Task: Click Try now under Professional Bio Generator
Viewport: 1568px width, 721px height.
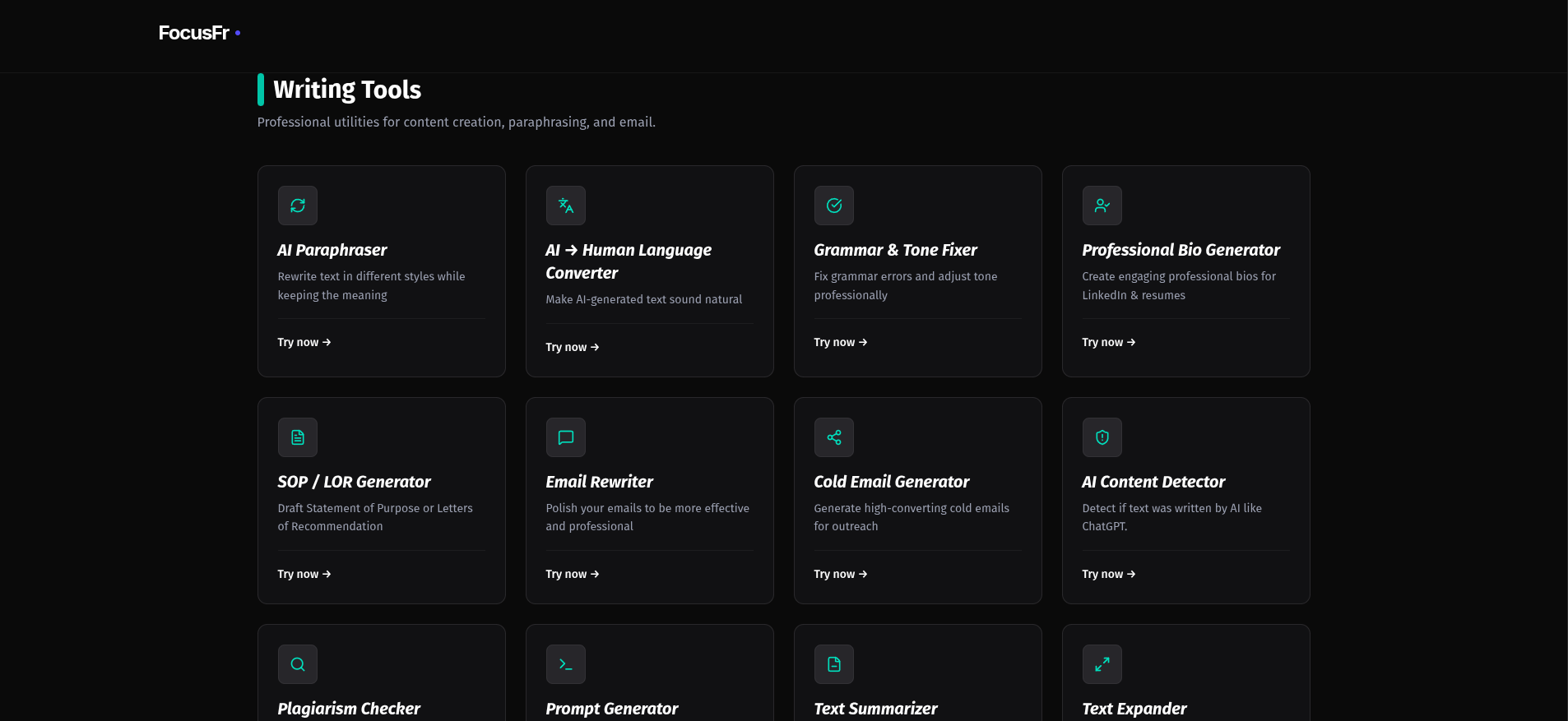Action: [1109, 342]
